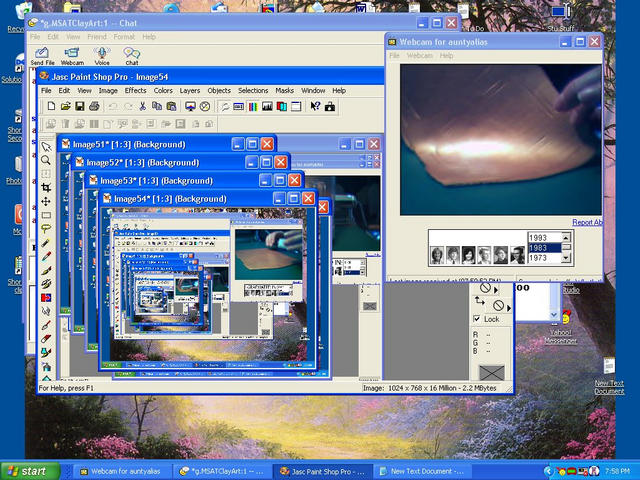Toggle the histogram window icon
This screenshot has width=640, height=480.
click(x=267, y=107)
